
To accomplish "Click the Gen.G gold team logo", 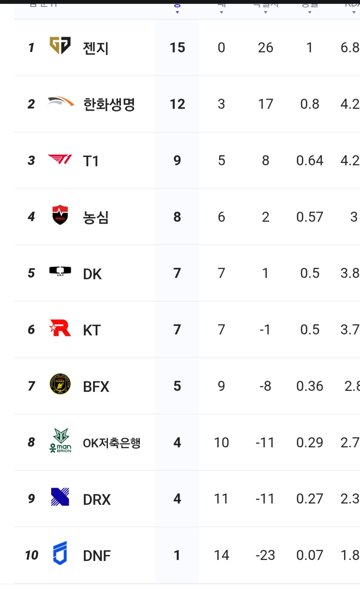I will [60, 46].
